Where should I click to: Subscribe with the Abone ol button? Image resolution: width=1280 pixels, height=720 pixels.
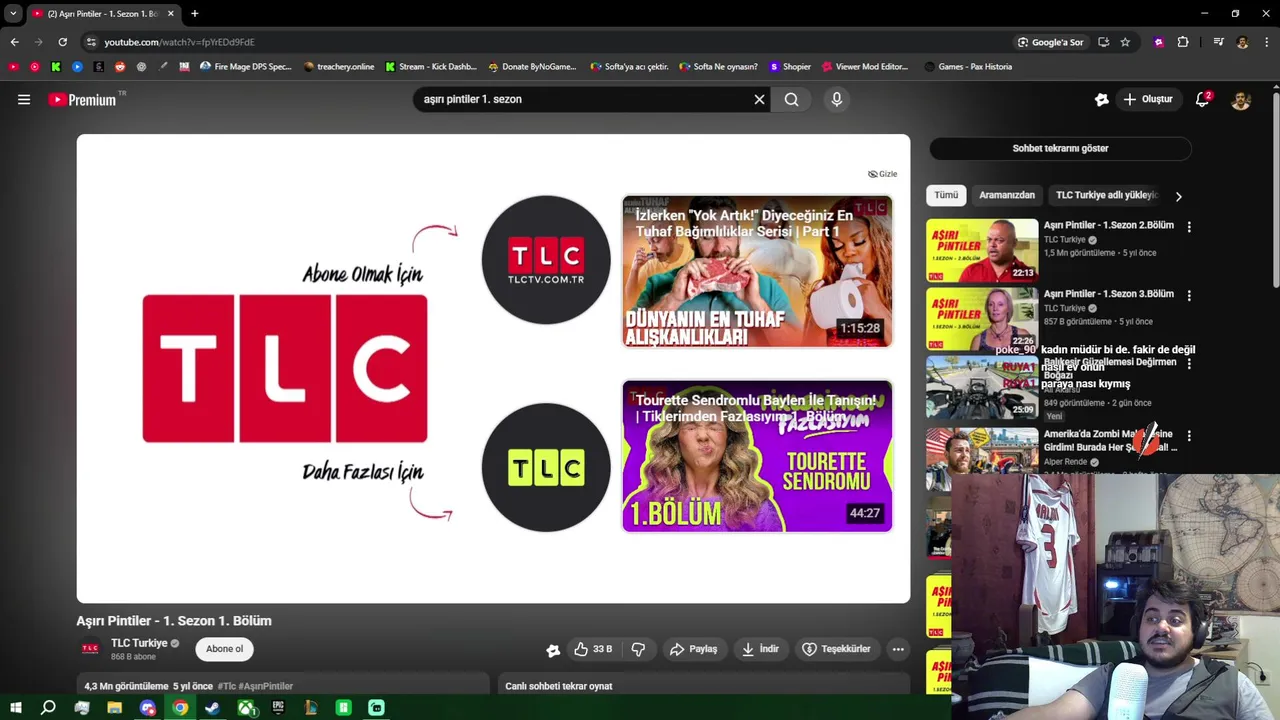pos(224,649)
